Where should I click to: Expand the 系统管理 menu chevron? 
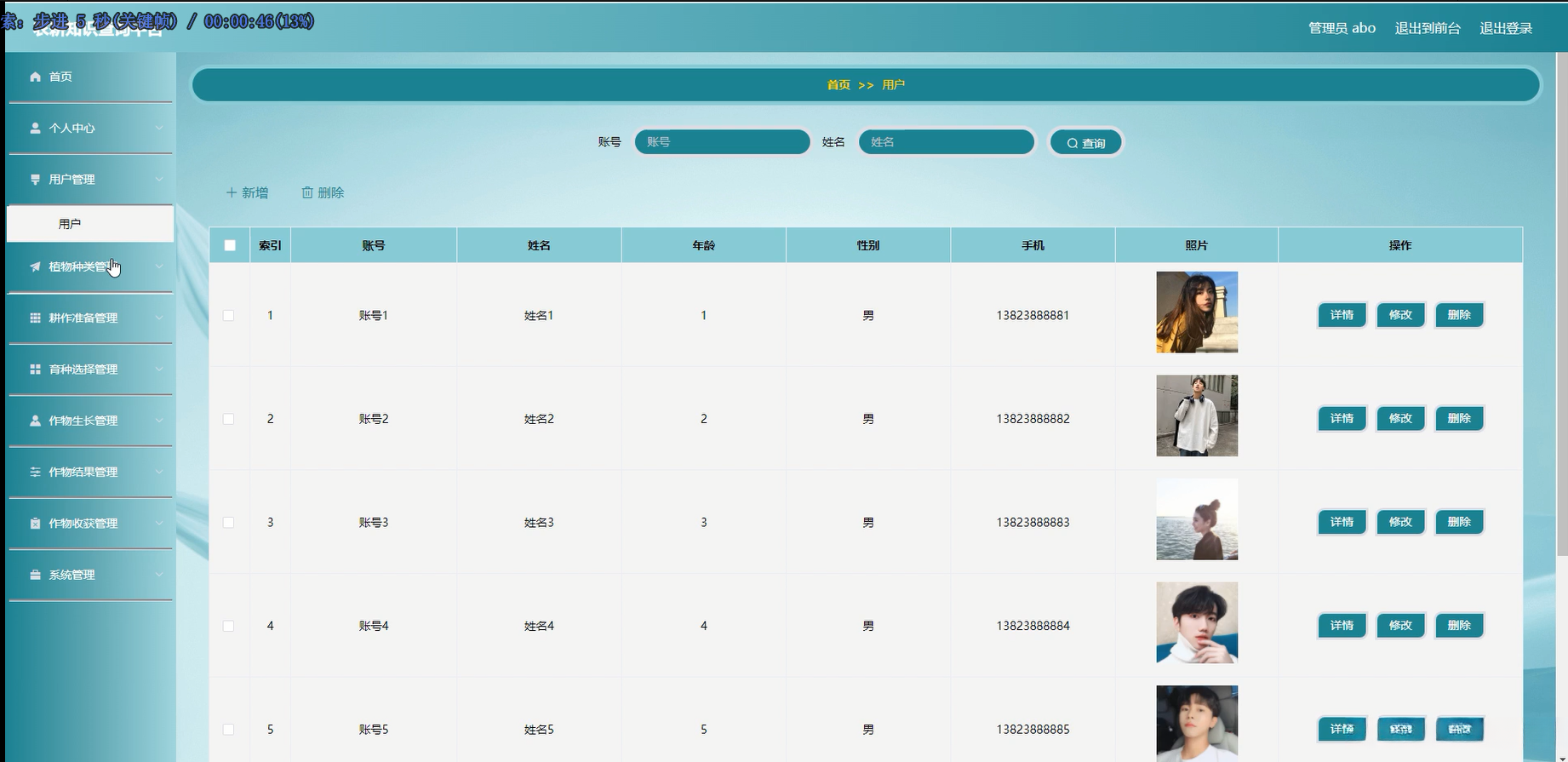click(x=159, y=575)
